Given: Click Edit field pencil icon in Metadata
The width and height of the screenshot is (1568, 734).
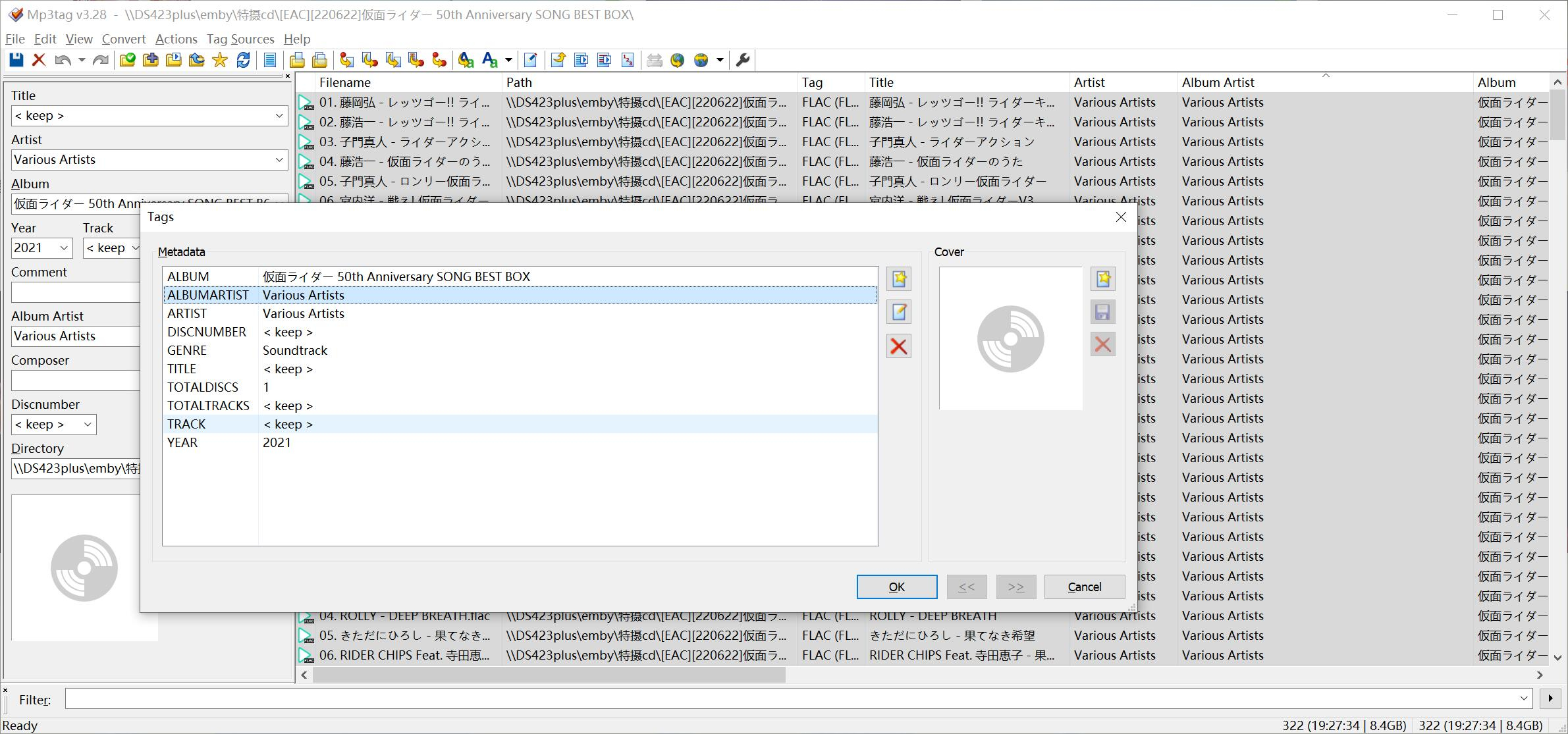Looking at the screenshot, I should [x=899, y=312].
